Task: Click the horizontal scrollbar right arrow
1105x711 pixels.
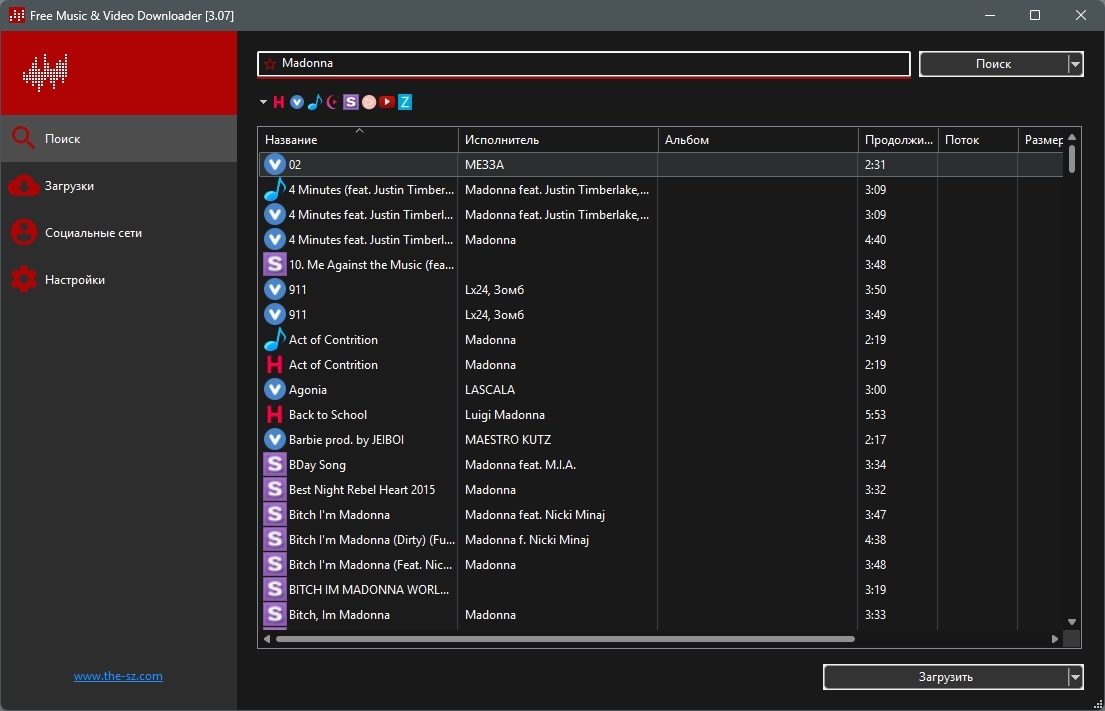Action: (1055, 639)
